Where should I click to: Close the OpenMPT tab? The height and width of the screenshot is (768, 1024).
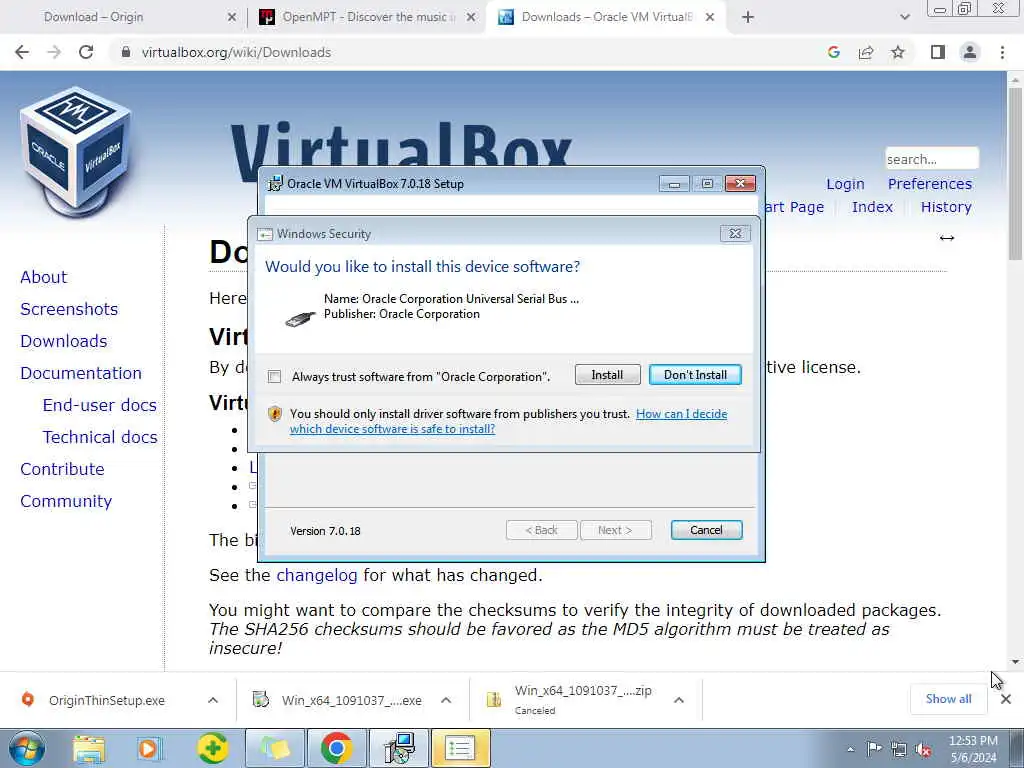click(x=471, y=17)
